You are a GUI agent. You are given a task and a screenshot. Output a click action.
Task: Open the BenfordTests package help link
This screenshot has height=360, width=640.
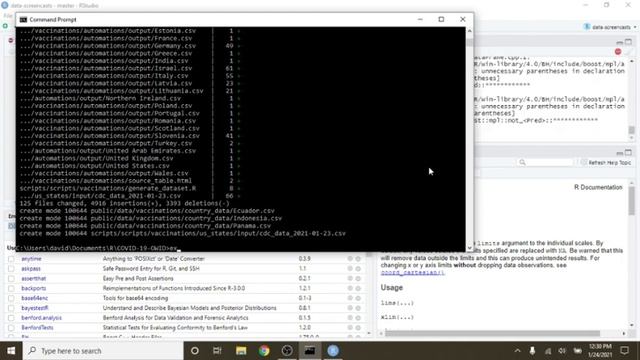37,327
